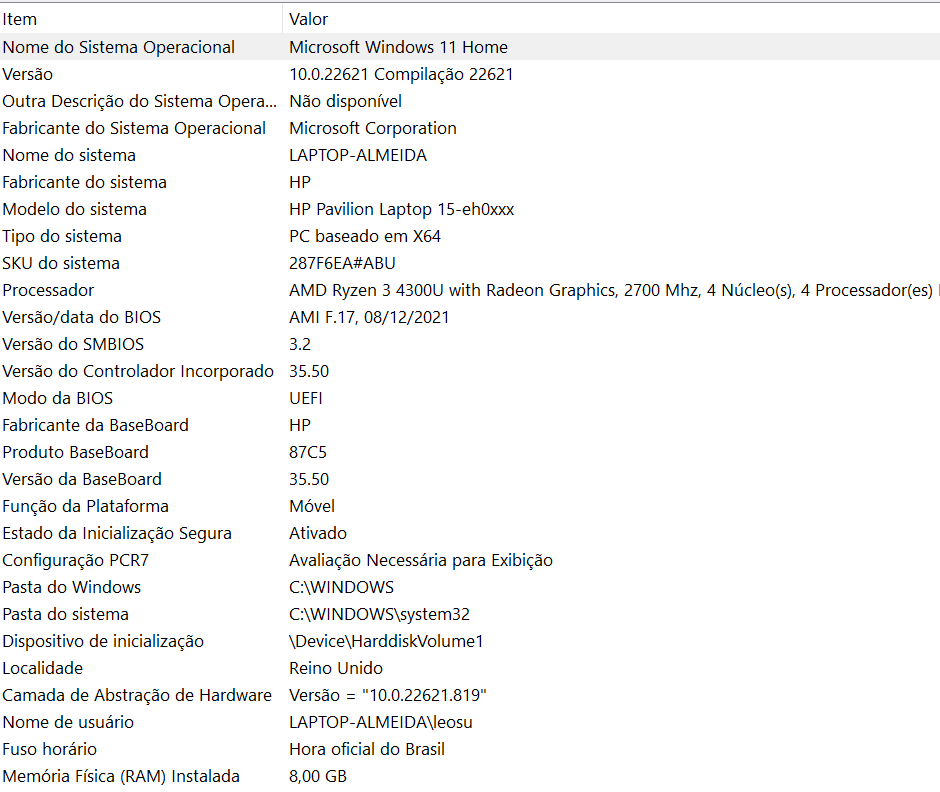940x792 pixels.
Task: Select Versão do Controlador Incorporado row
Action: (470, 371)
